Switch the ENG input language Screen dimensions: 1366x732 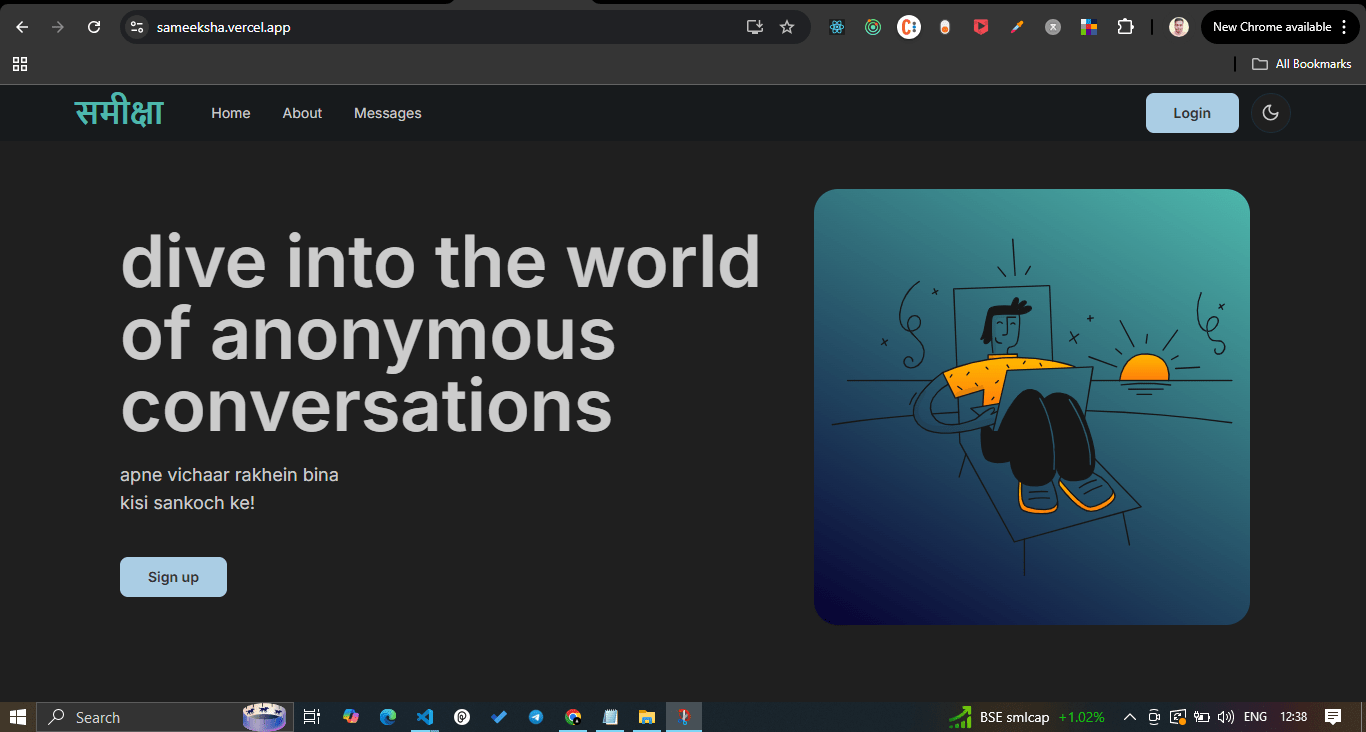[1255, 717]
